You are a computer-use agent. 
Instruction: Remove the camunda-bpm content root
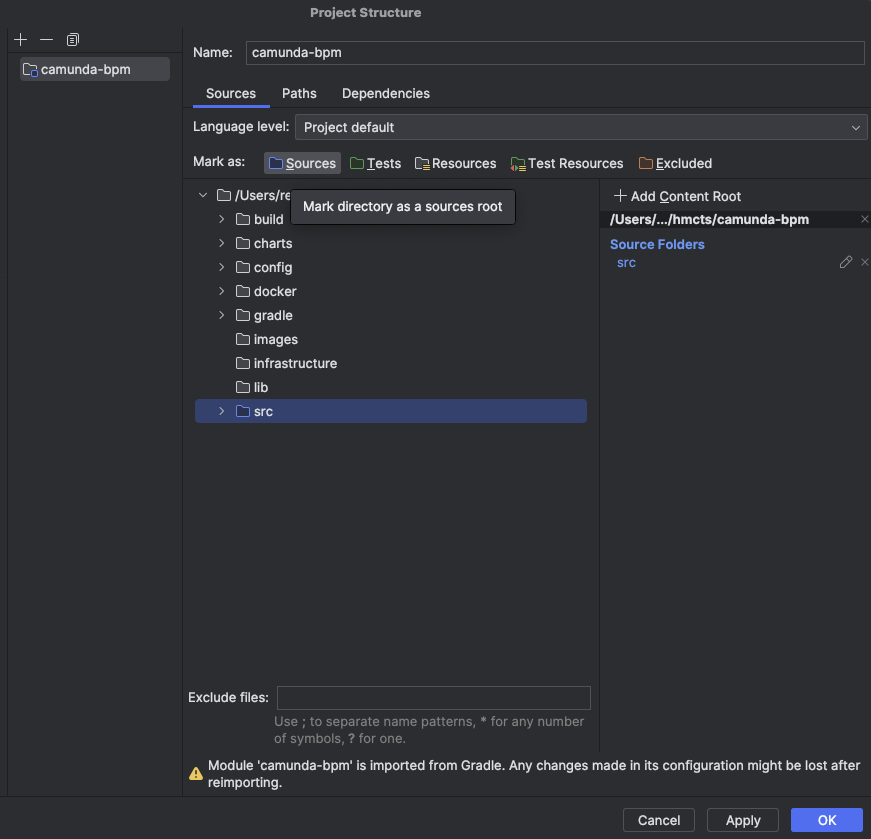(x=864, y=219)
